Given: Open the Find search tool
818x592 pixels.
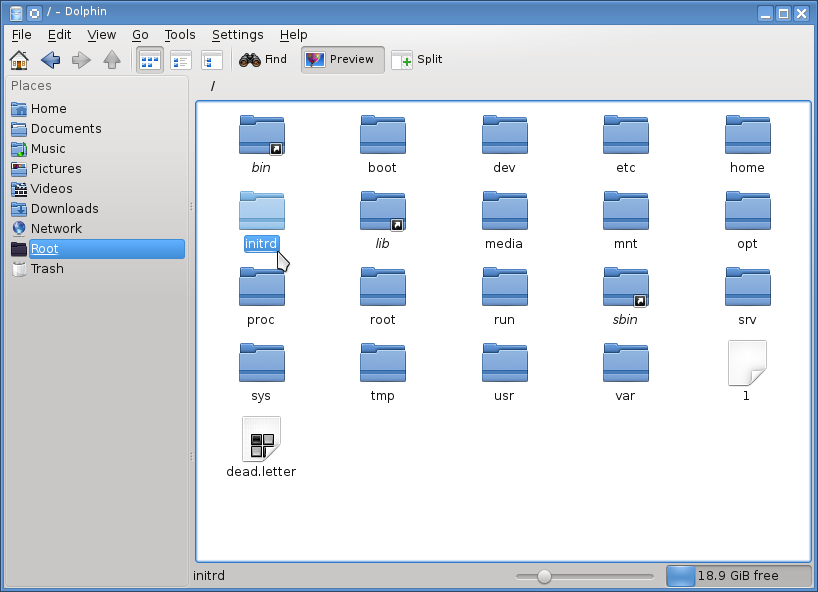Looking at the screenshot, I should pos(263,59).
